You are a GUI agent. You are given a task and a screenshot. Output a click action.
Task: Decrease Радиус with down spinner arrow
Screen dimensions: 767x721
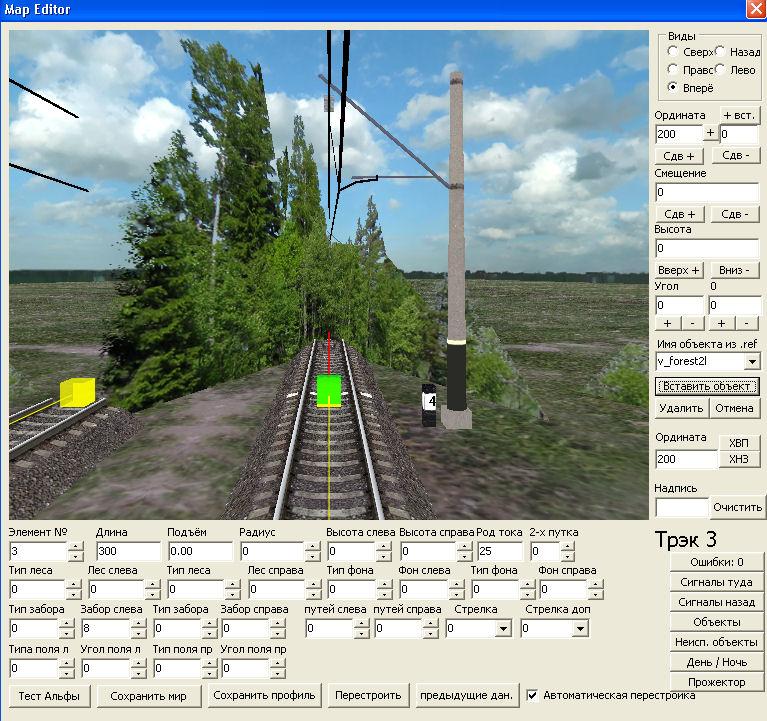[313, 556]
